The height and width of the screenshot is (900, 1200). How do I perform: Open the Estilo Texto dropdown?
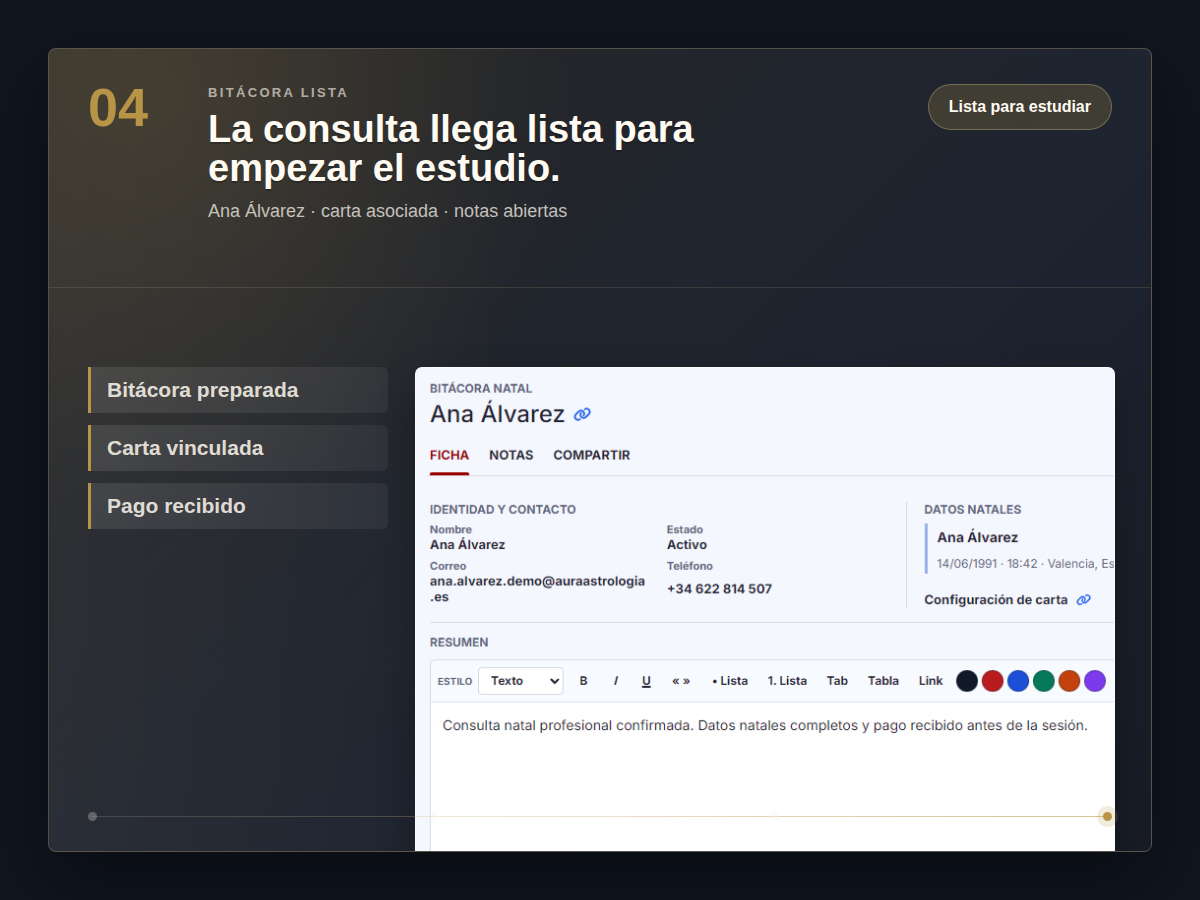[521, 681]
